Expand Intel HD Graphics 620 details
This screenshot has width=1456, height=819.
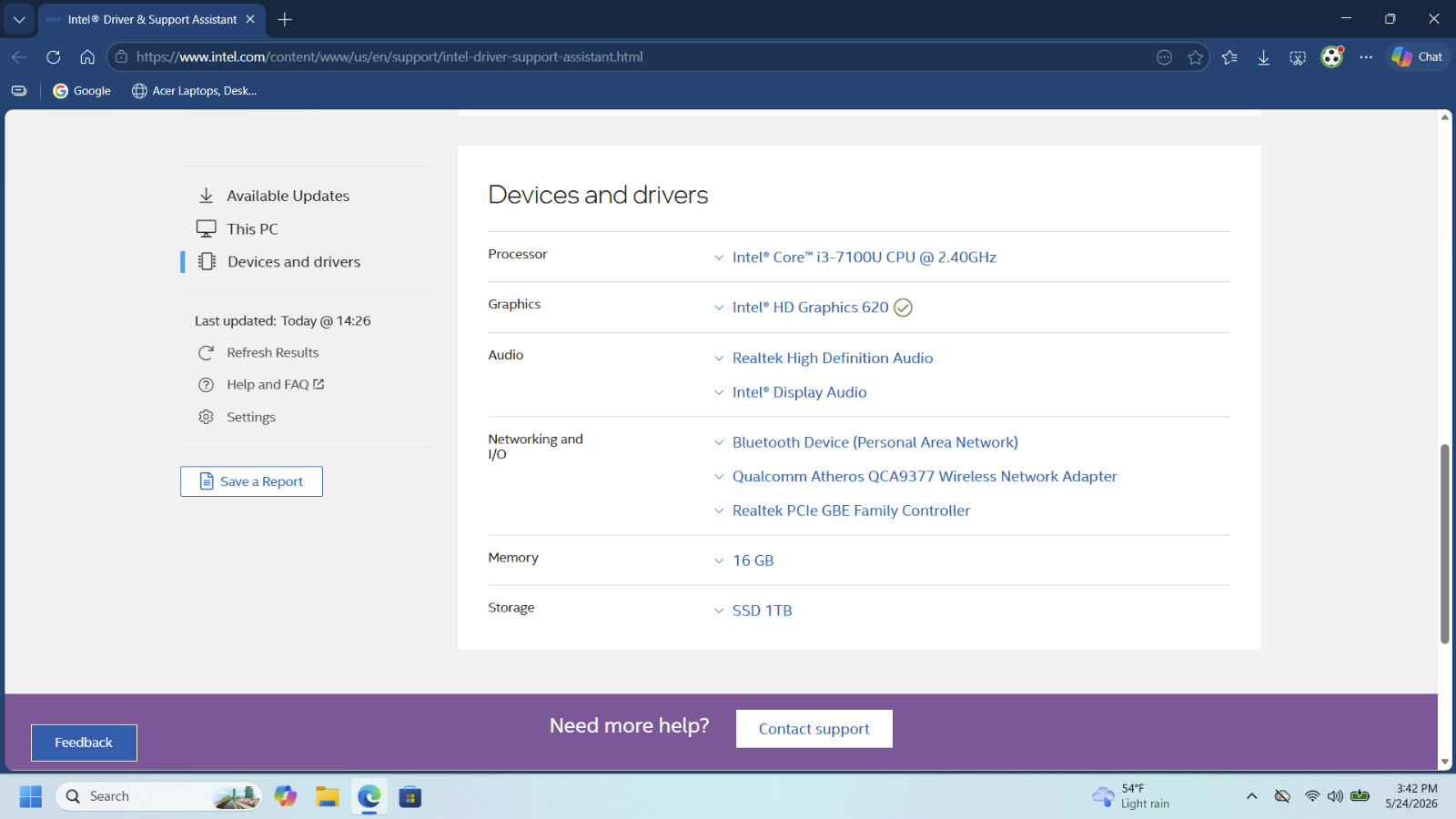[x=810, y=308]
